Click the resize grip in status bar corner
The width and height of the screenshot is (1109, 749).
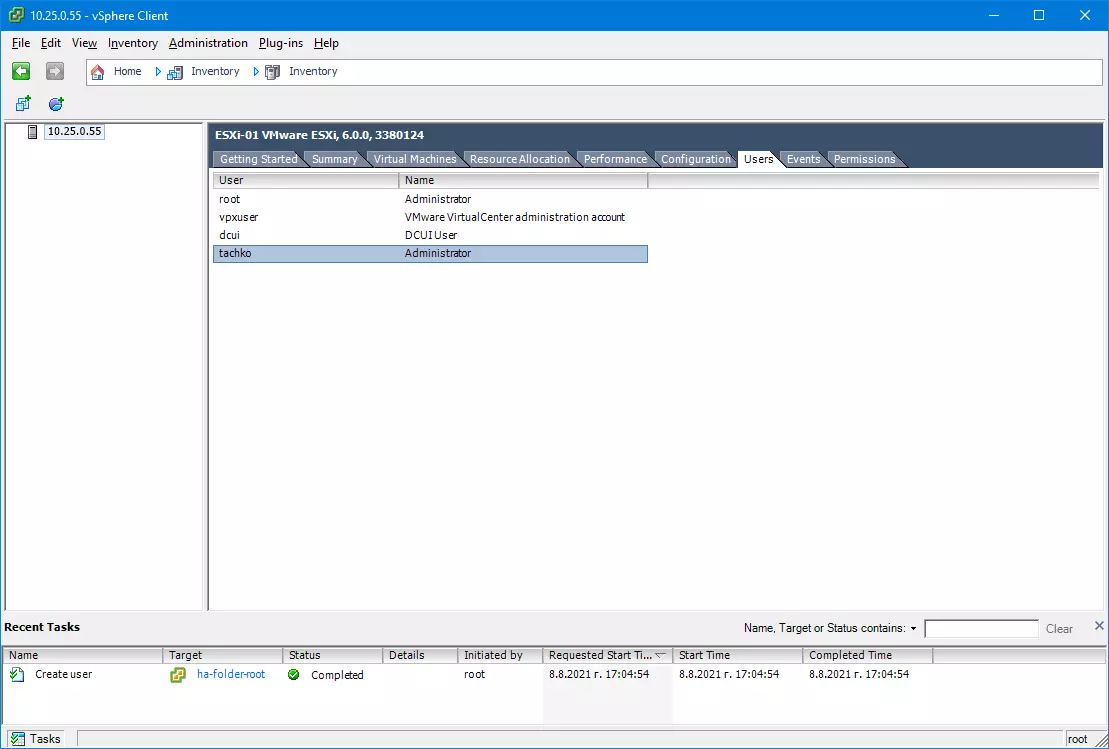click(x=1100, y=740)
